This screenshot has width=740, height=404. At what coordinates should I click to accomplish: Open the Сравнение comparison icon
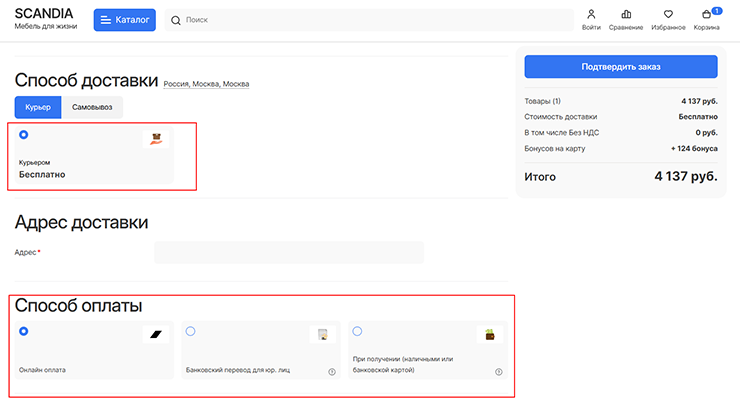(626, 15)
